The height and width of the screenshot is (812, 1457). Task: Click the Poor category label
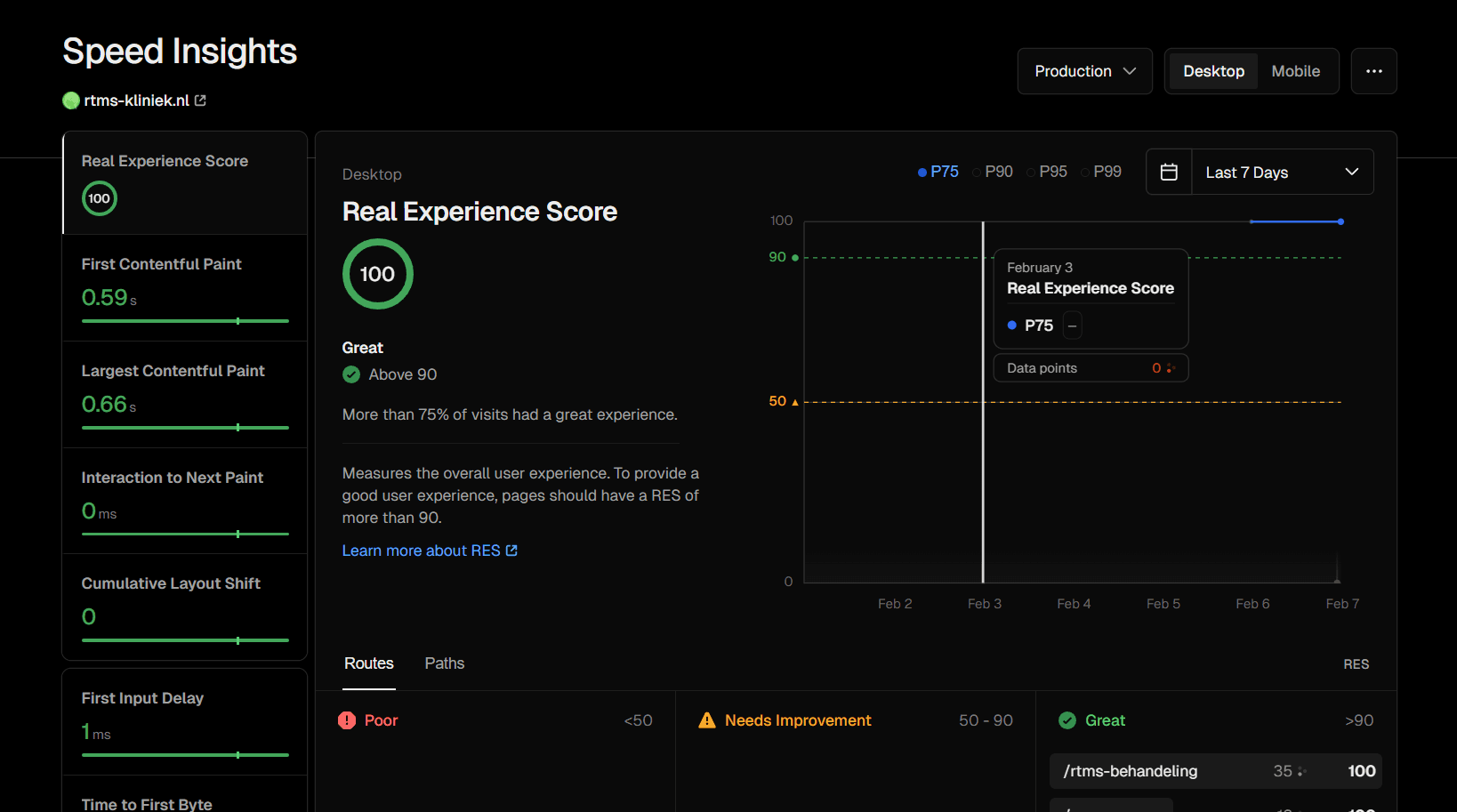point(381,720)
